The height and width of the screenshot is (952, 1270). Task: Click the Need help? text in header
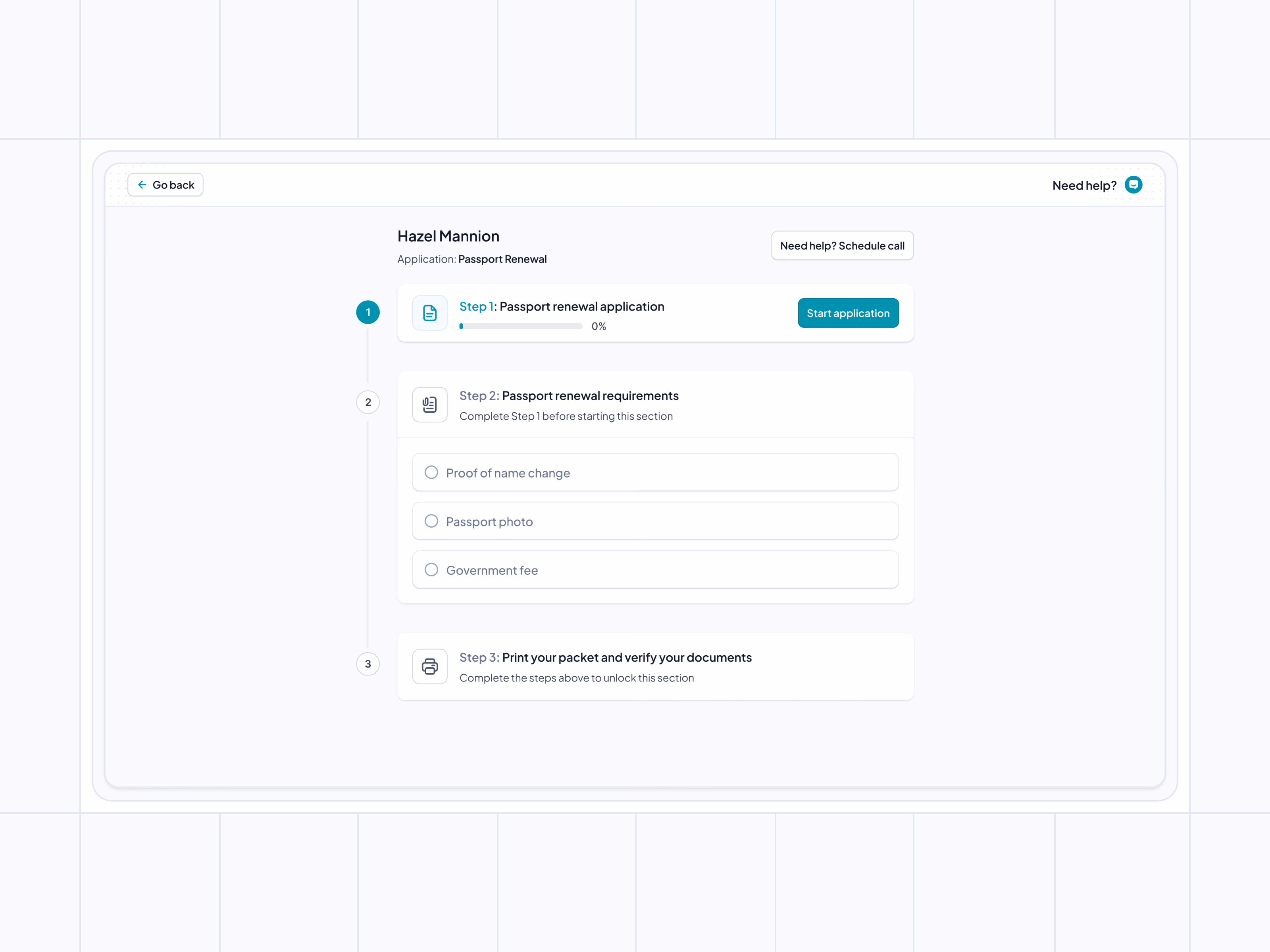[x=1084, y=185]
